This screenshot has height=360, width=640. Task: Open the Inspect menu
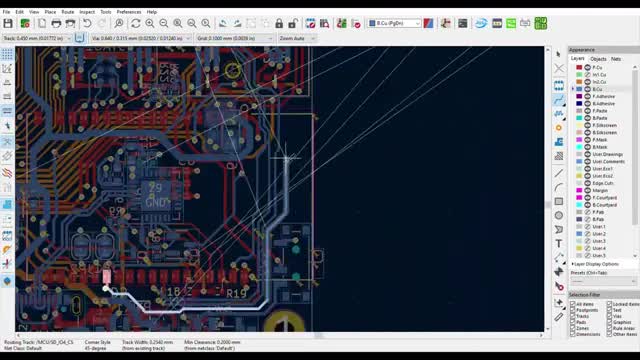point(87,12)
